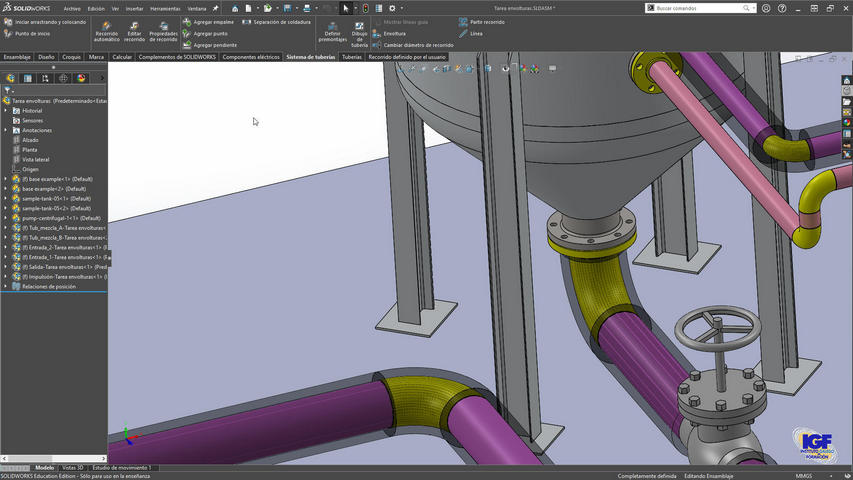The width and height of the screenshot is (853, 480).
Task: Open the Insertar menu
Action: tap(134, 9)
